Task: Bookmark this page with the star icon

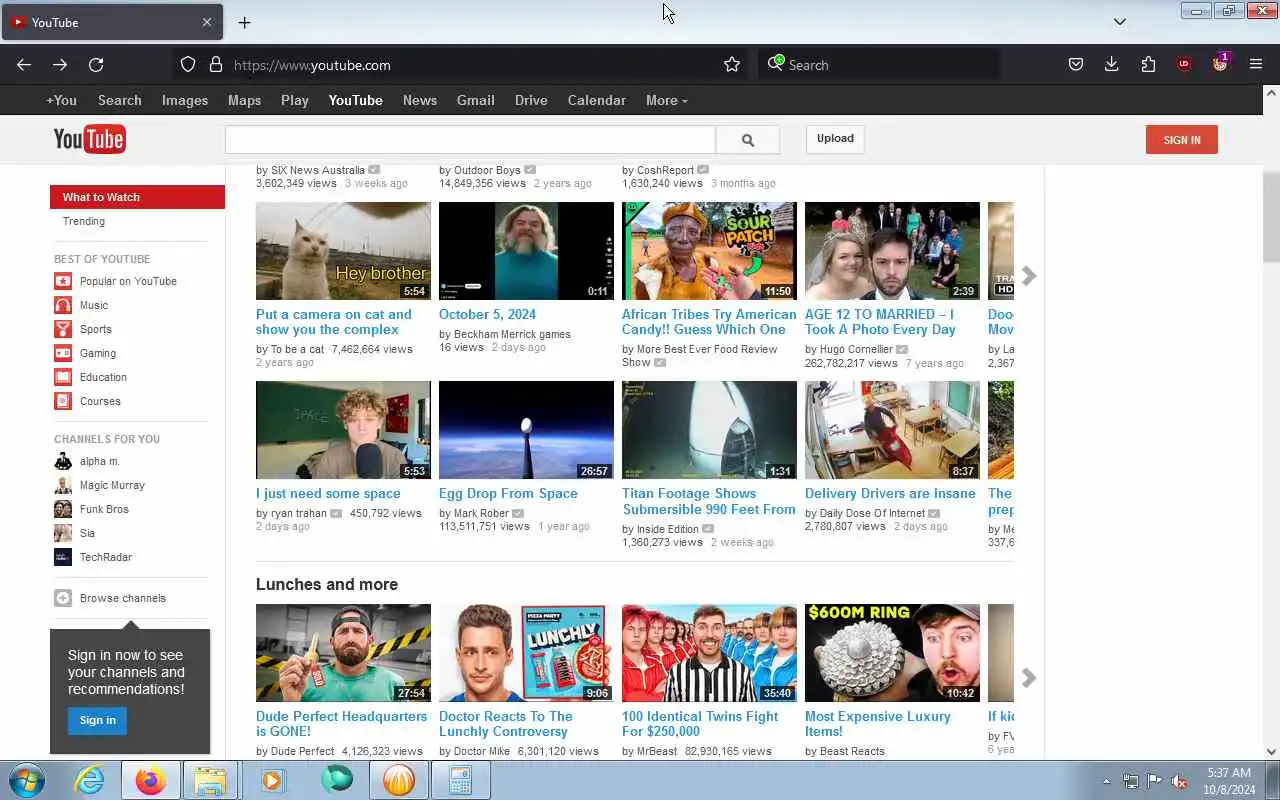Action: click(x=732, y=65)
